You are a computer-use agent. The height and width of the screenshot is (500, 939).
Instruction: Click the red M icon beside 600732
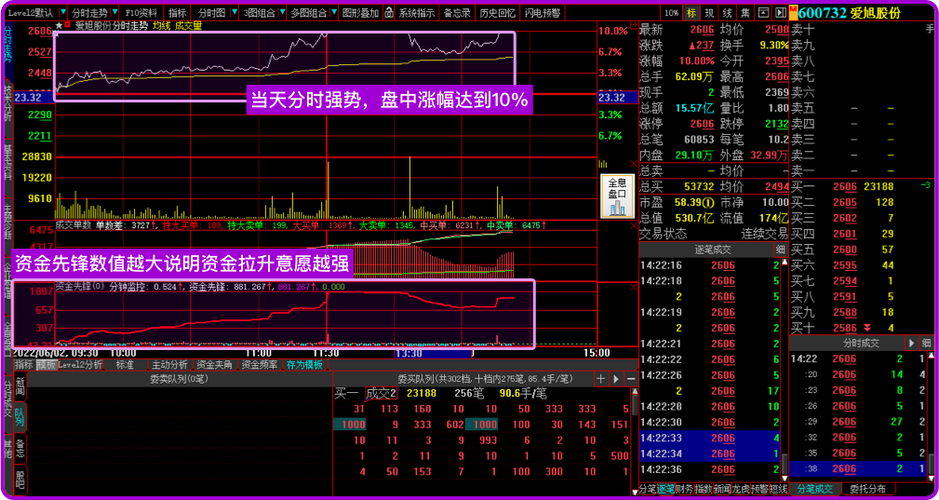click(x=793, y=12)
